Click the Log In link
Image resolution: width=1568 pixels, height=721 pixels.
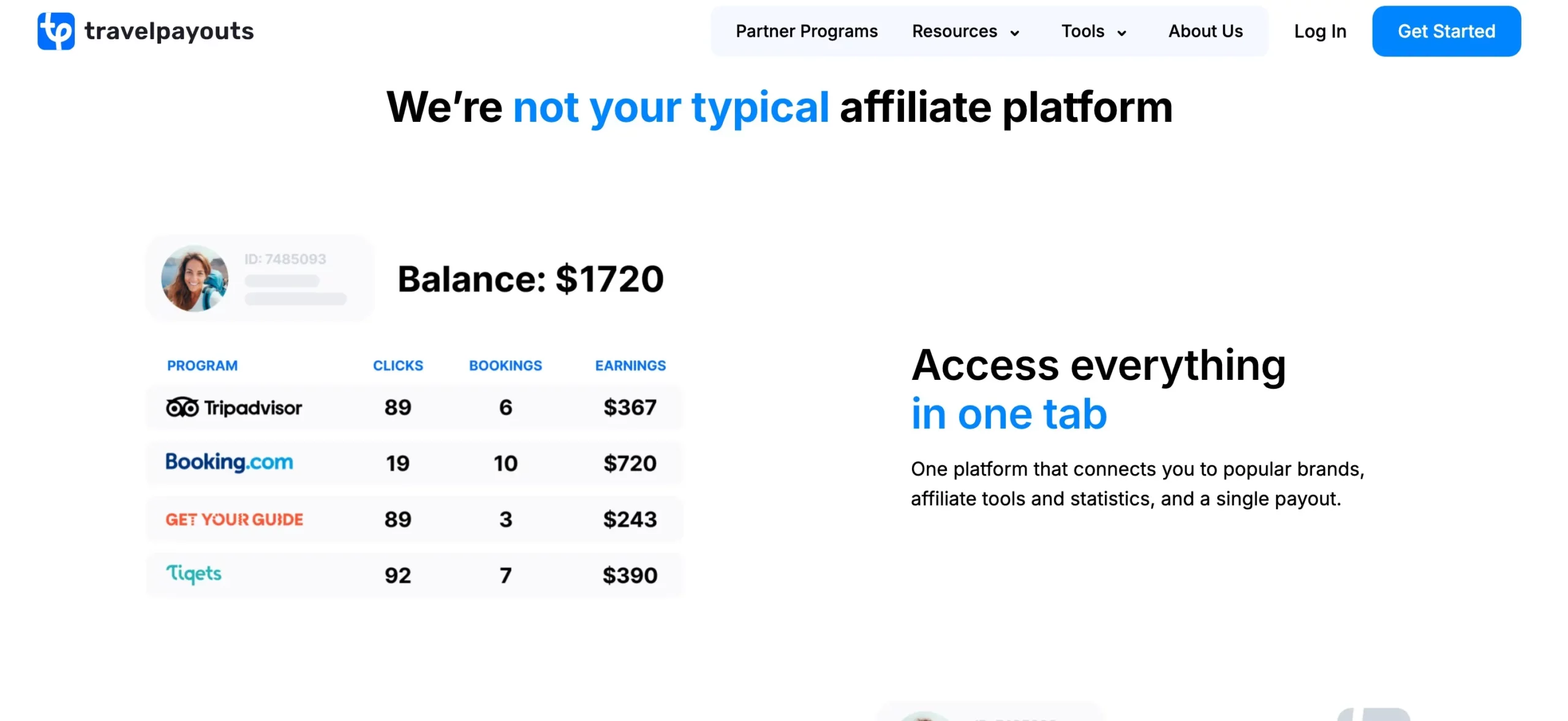(1319, 31)
